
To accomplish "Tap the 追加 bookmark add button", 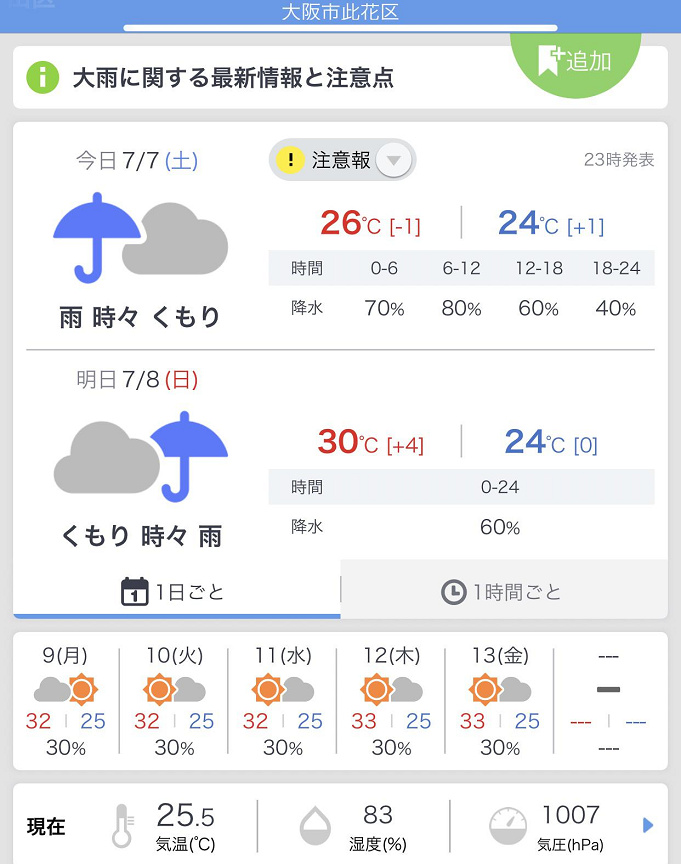I will pos(574,60).
